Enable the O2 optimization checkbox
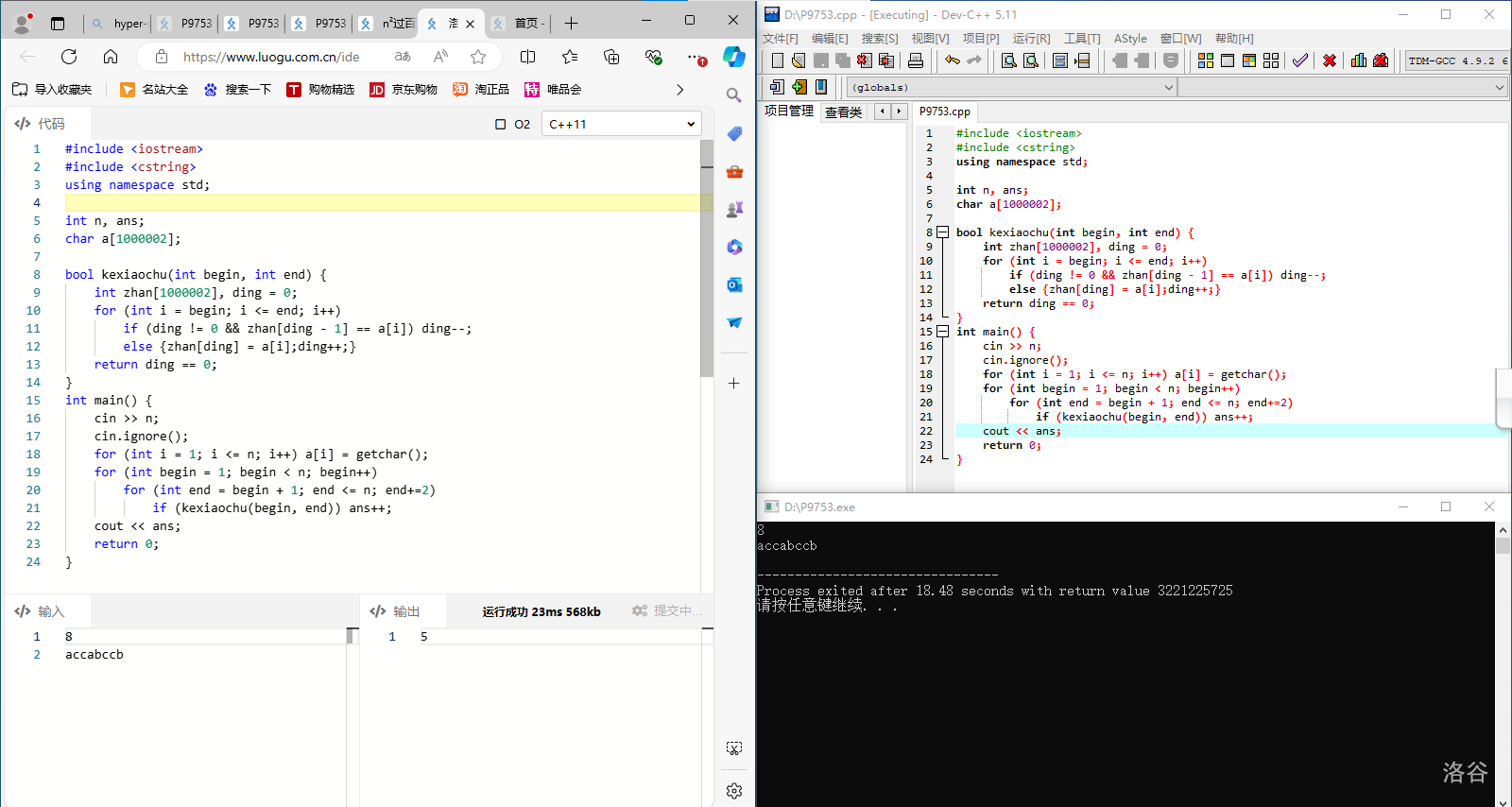Screen dimensions: 1512x807 coord(501,125)
